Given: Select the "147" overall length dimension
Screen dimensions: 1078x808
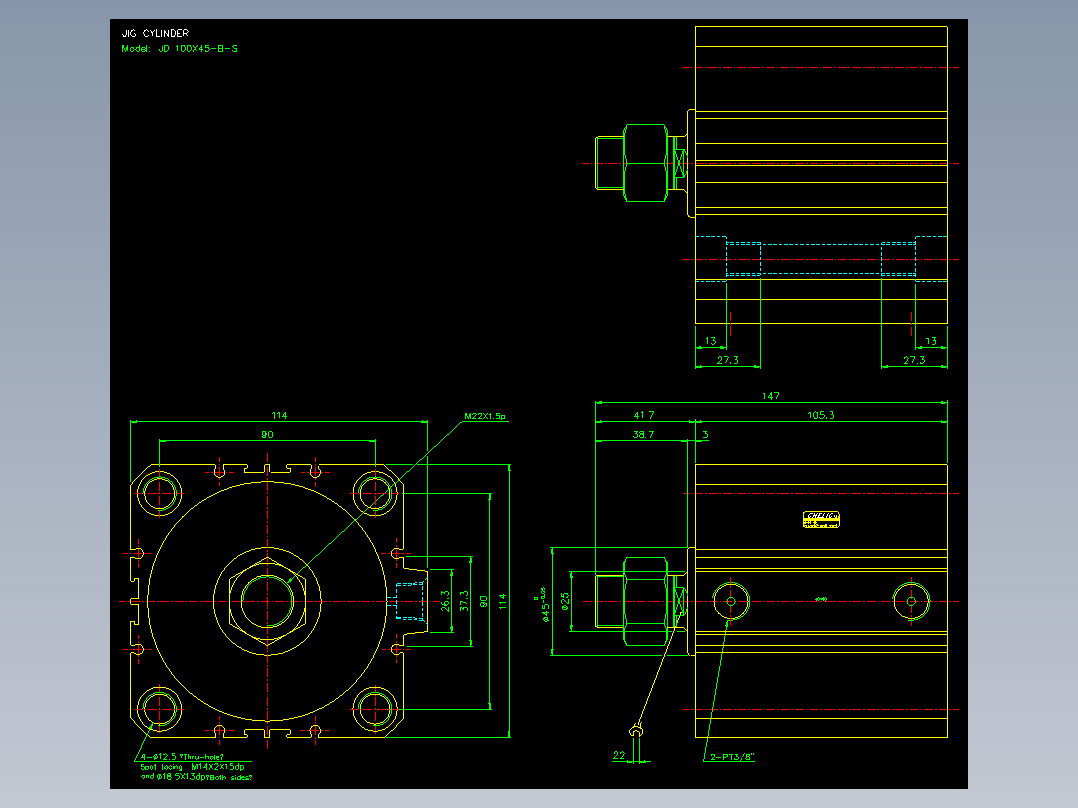Looking at the screenshot, I should tap(771, 395).
